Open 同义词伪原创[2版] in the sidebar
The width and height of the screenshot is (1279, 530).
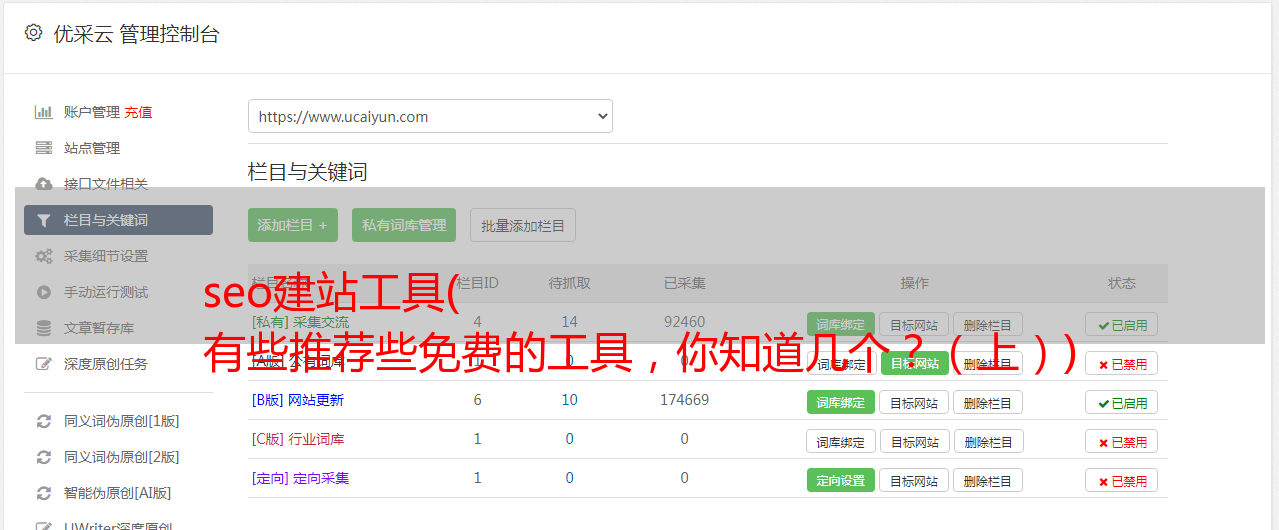coord(122,457)
